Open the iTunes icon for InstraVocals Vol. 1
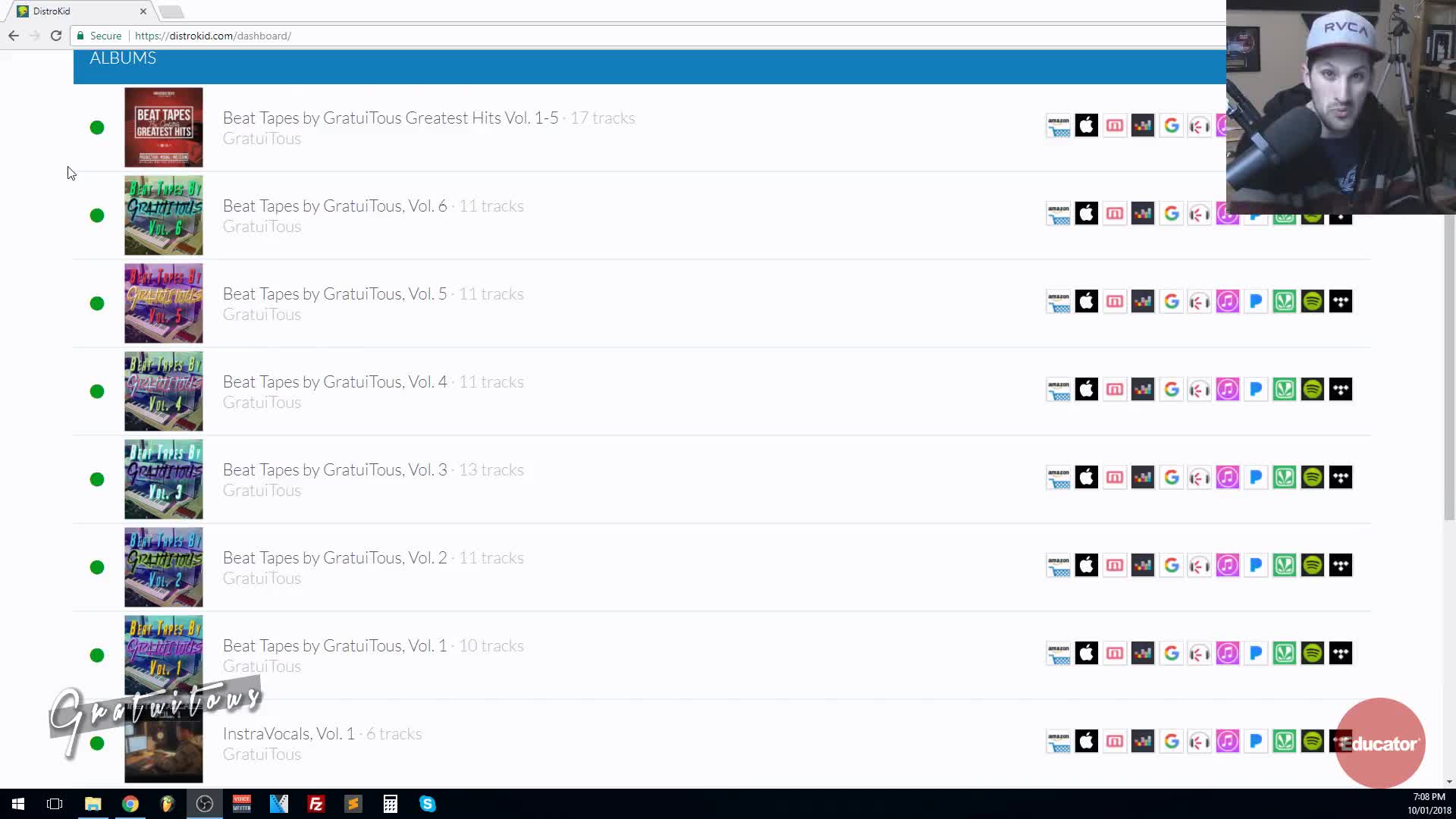Screen dimensions: 1456x819 [1227, 742]
